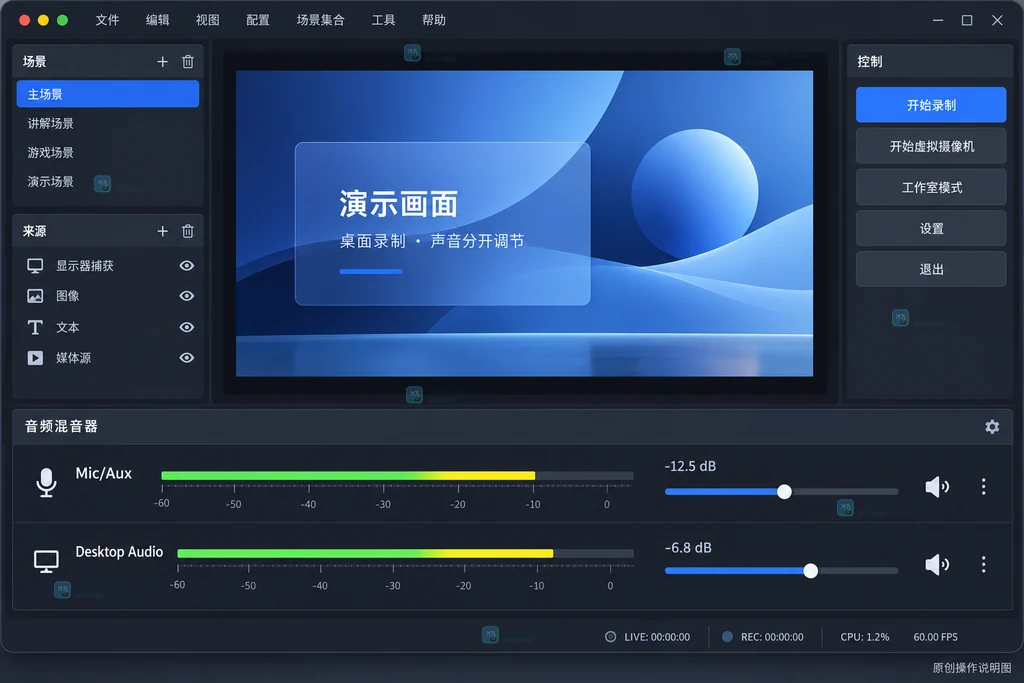
Task: Click the Mic/Aux level meter bar
Action: pyautogui.click(x=397, y=475)
